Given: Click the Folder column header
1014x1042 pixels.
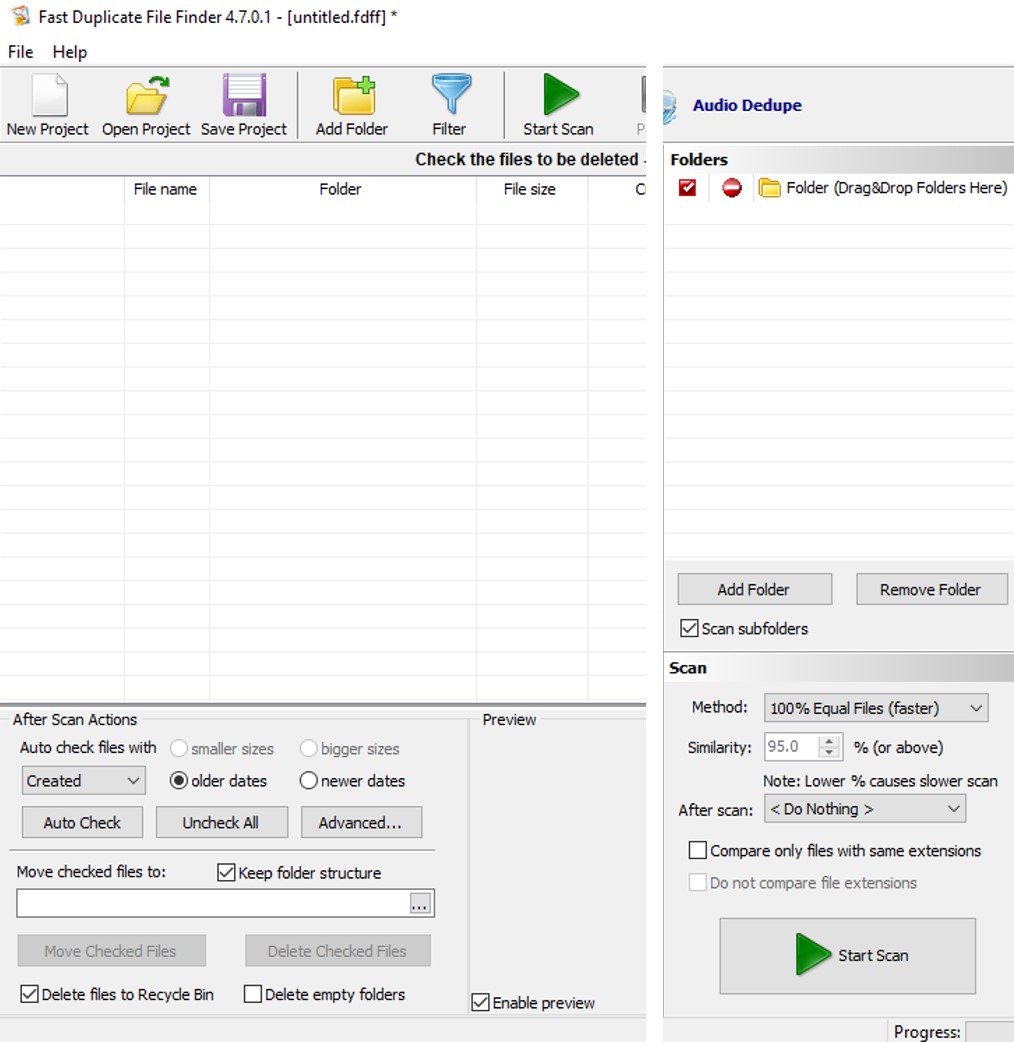Looking at the screenshot, I should click(342, 189).
